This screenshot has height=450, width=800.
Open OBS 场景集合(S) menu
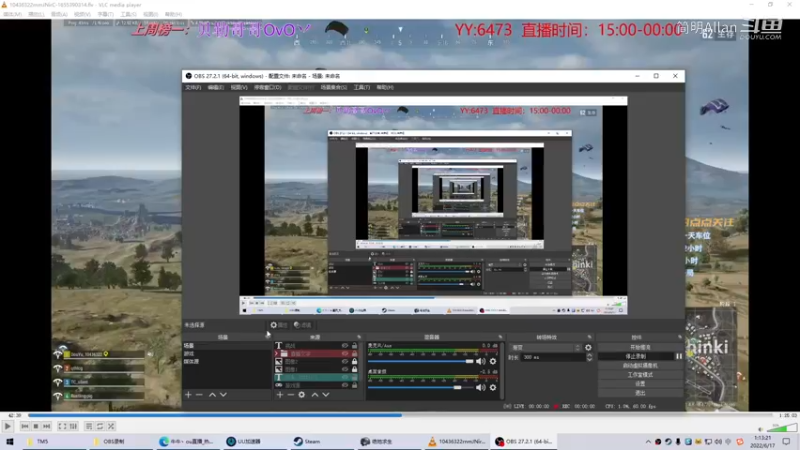tap(334, 87)
